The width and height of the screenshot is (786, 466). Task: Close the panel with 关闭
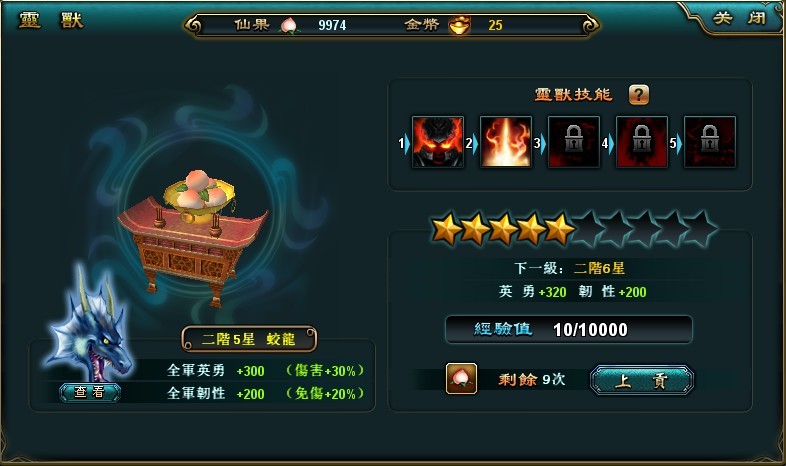[740, 18]
